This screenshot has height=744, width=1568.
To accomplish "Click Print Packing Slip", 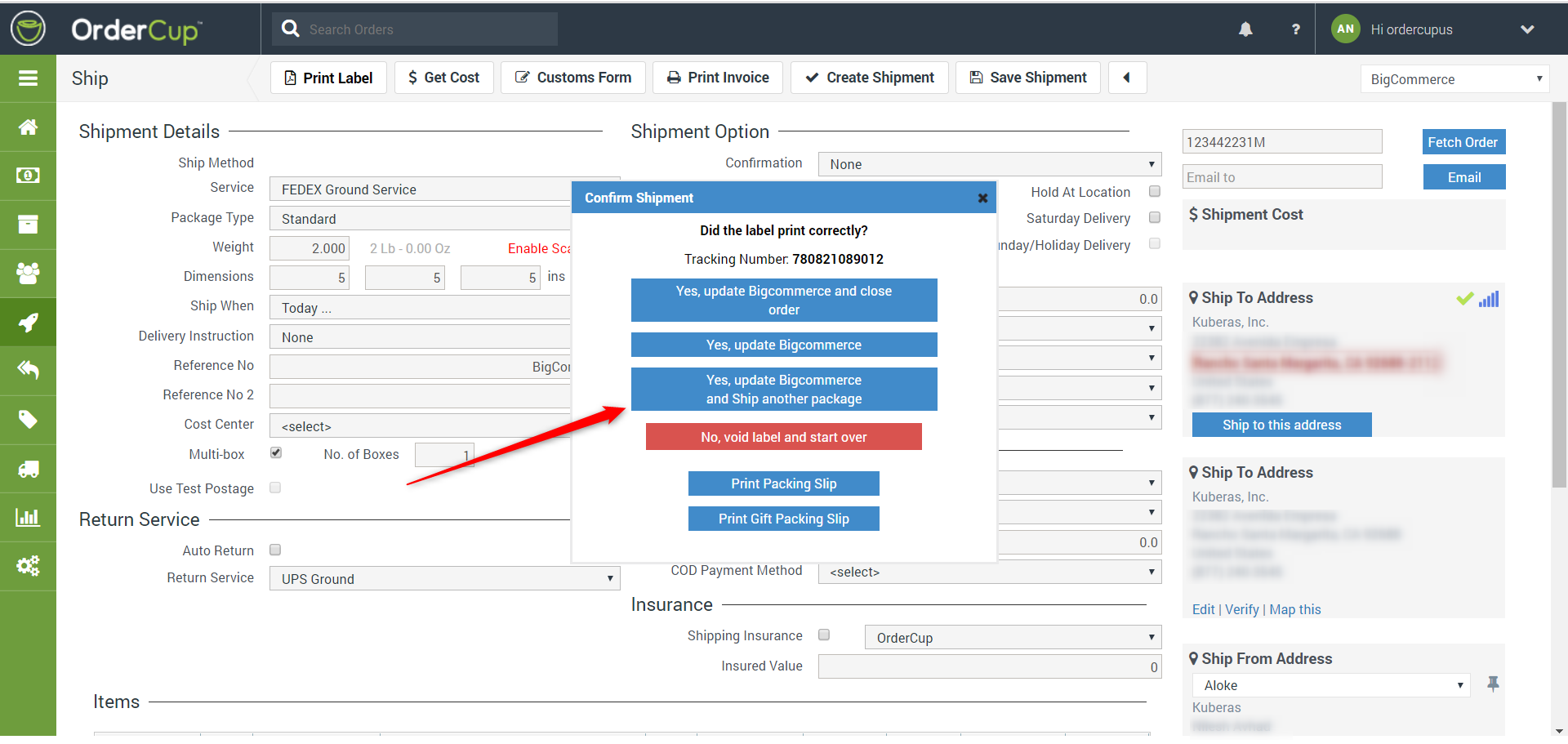I will pyautogui.click(x=784, y=483).
